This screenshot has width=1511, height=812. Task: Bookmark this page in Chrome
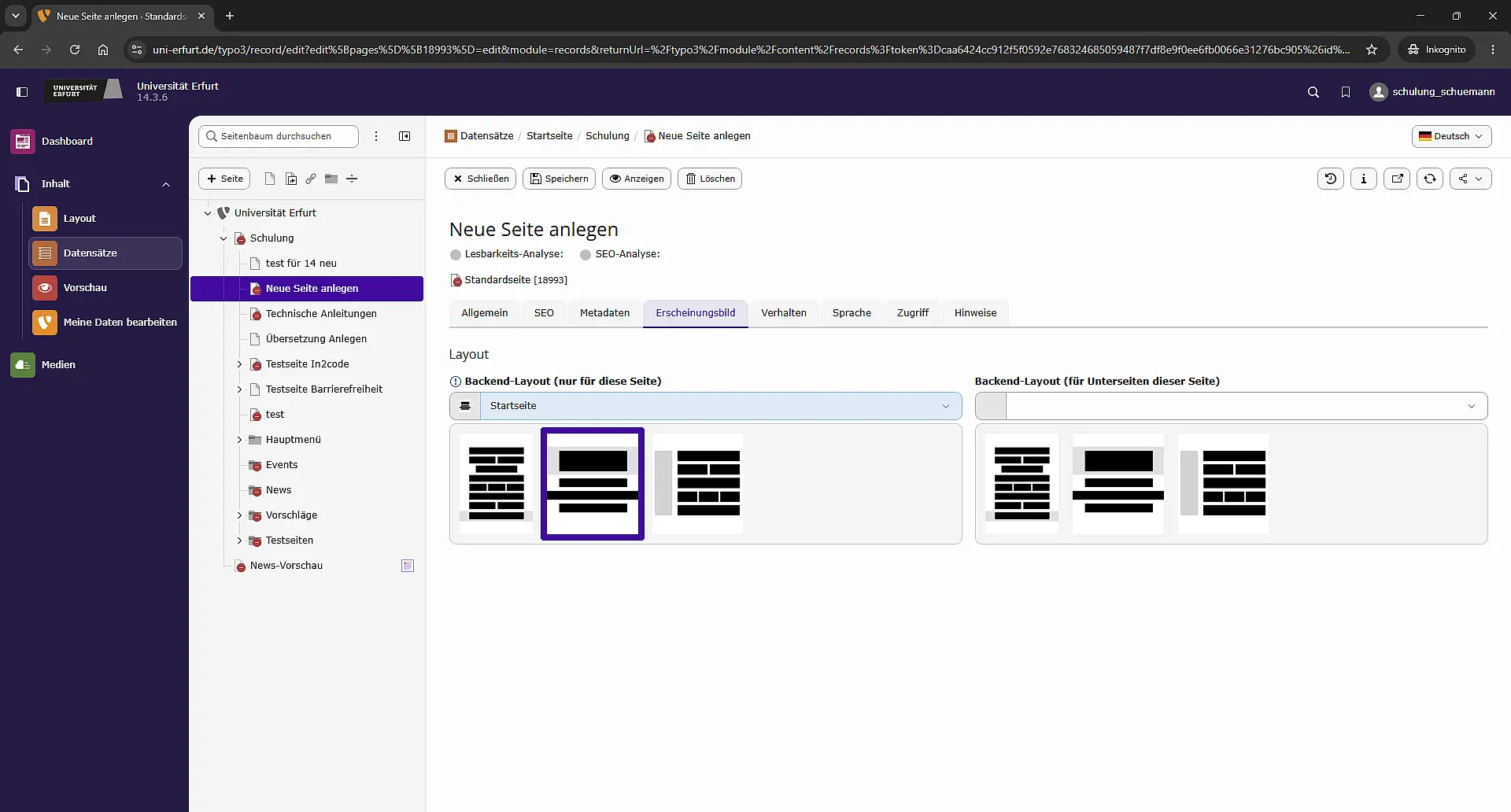[x=1372, y=50]
